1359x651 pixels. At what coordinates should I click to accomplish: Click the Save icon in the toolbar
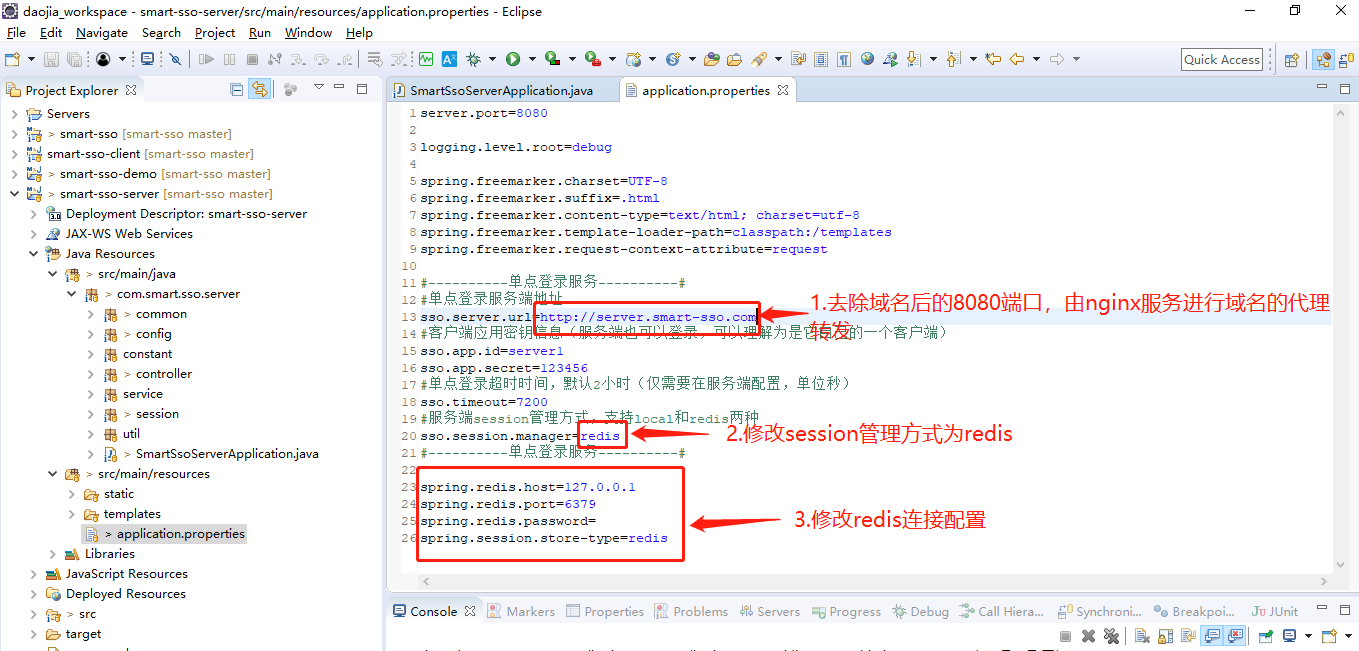tap(51, 58)
